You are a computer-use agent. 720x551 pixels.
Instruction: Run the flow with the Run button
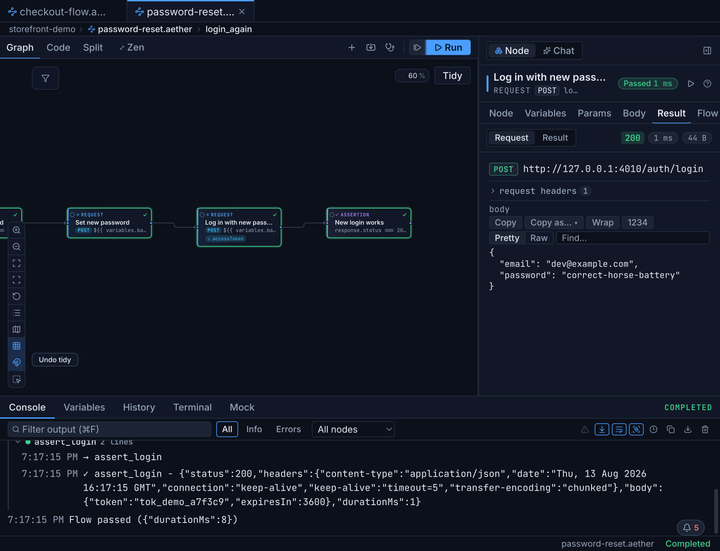coord(448,47)
